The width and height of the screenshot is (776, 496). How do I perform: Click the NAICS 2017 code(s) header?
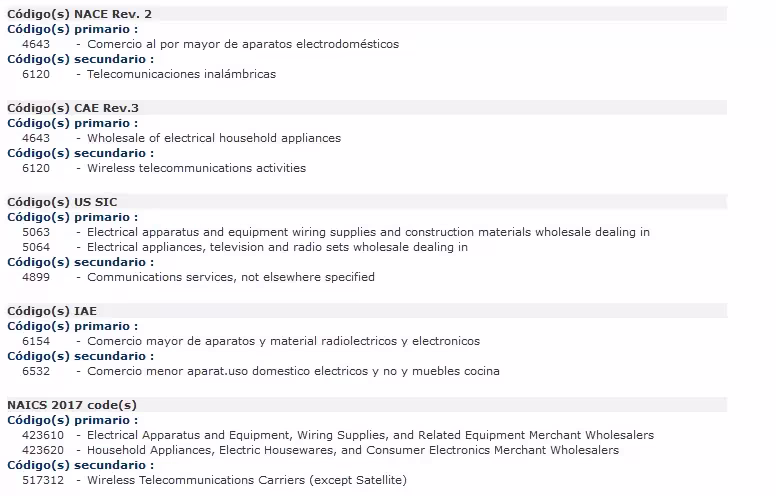72,405
